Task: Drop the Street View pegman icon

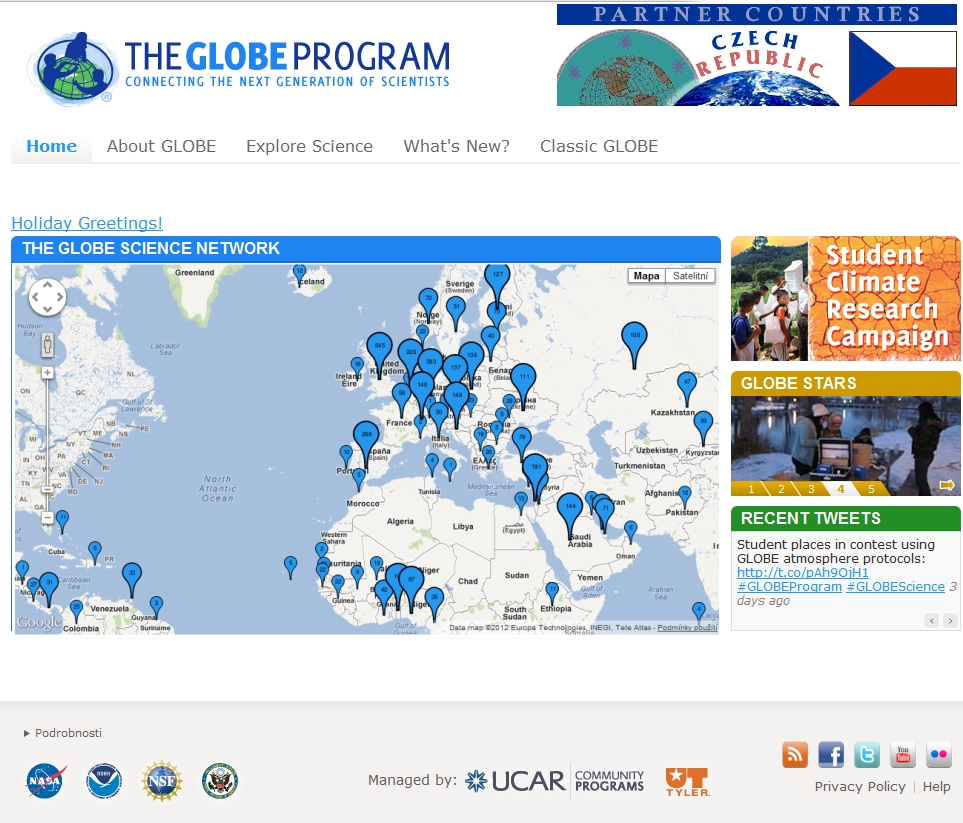Action: click(47, 345)
